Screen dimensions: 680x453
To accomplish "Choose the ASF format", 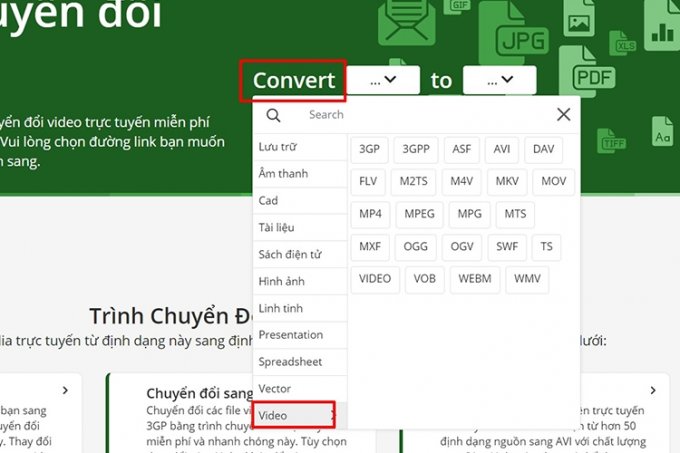I will click(x=461, y=150).
